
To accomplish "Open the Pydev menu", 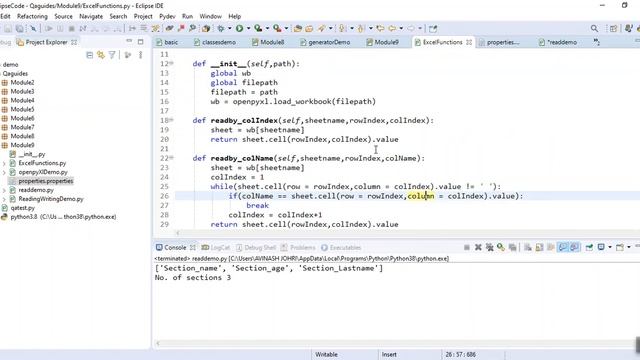I will coord(167,16).
